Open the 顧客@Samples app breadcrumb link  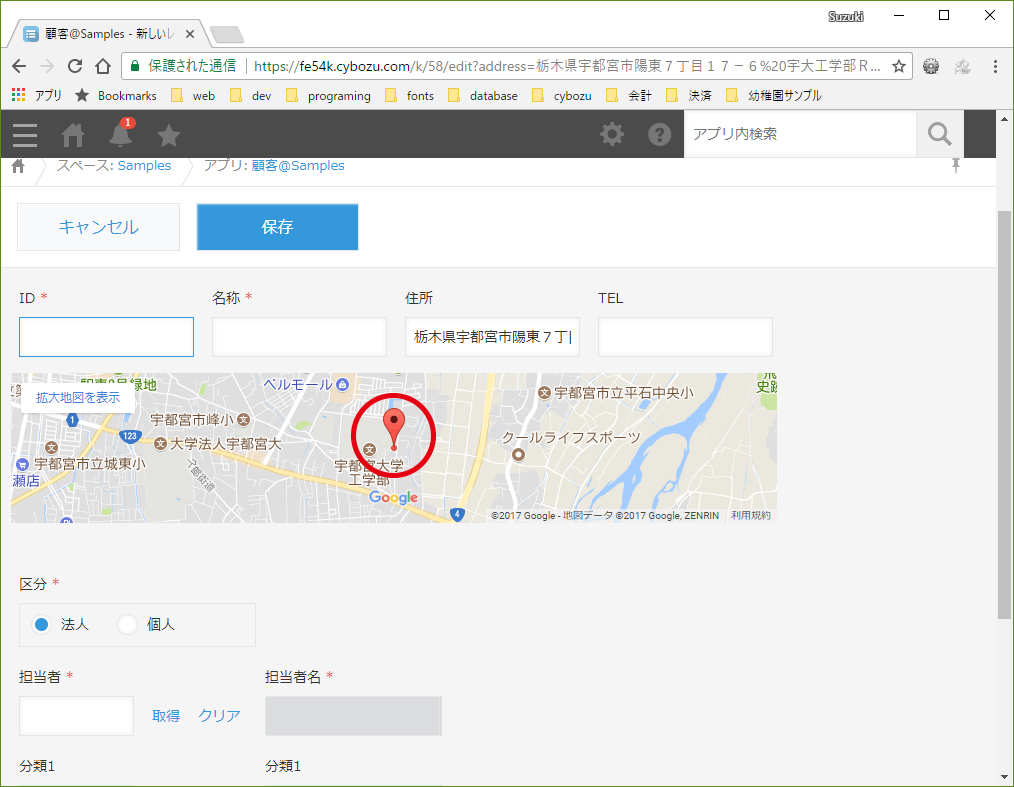click(x=298, y=166)
